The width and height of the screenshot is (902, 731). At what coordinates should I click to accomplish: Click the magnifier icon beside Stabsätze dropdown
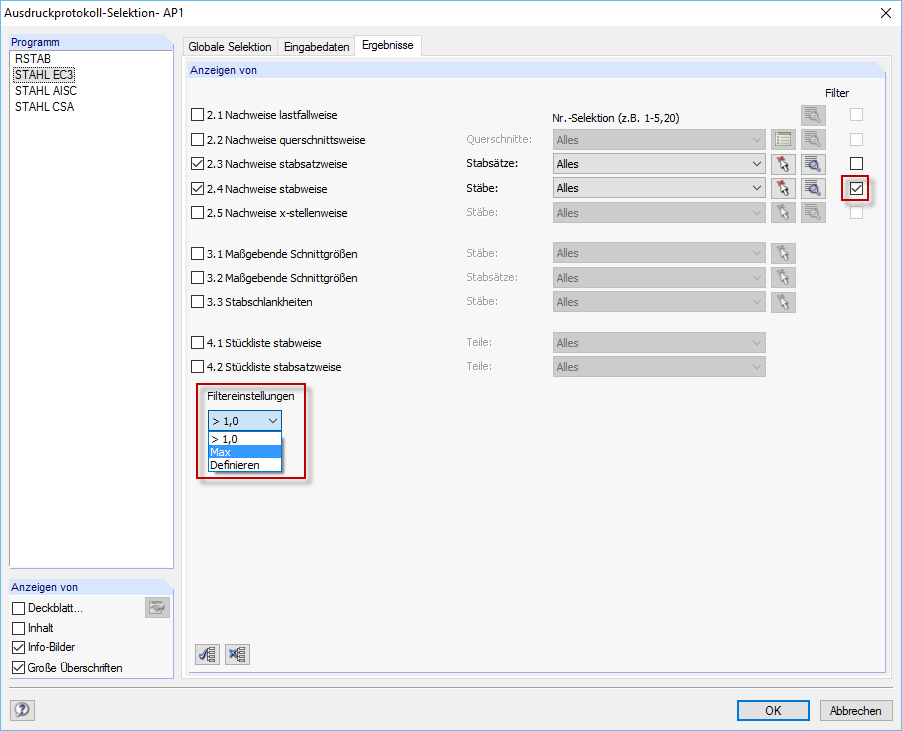812,163
